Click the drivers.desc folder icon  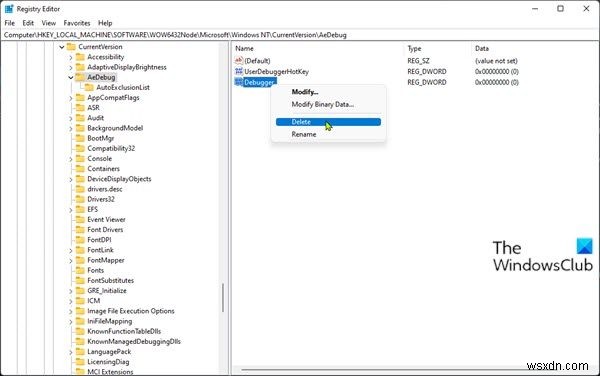pyautogui.click(x=80, y=189)
